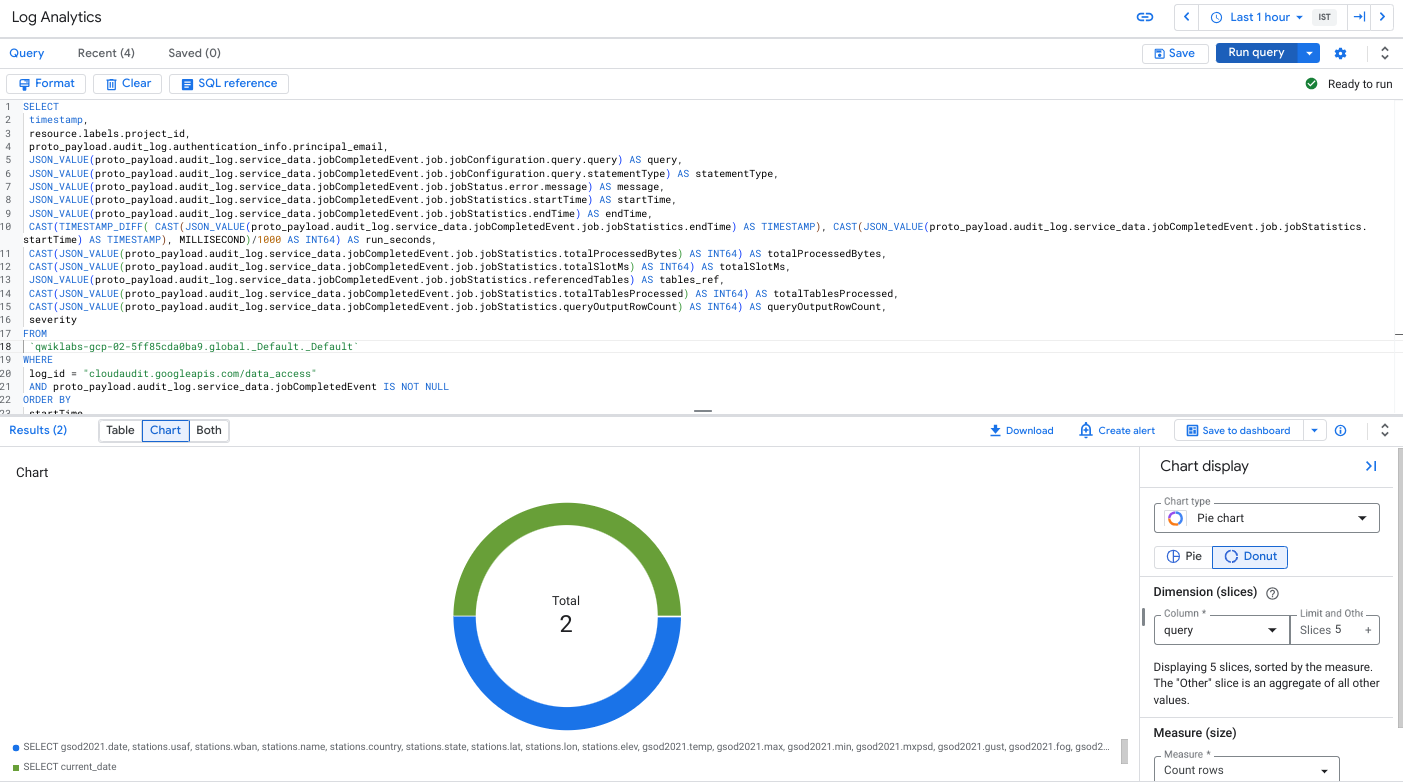
Task: Clear the query editor
Action: pos(128,84)
